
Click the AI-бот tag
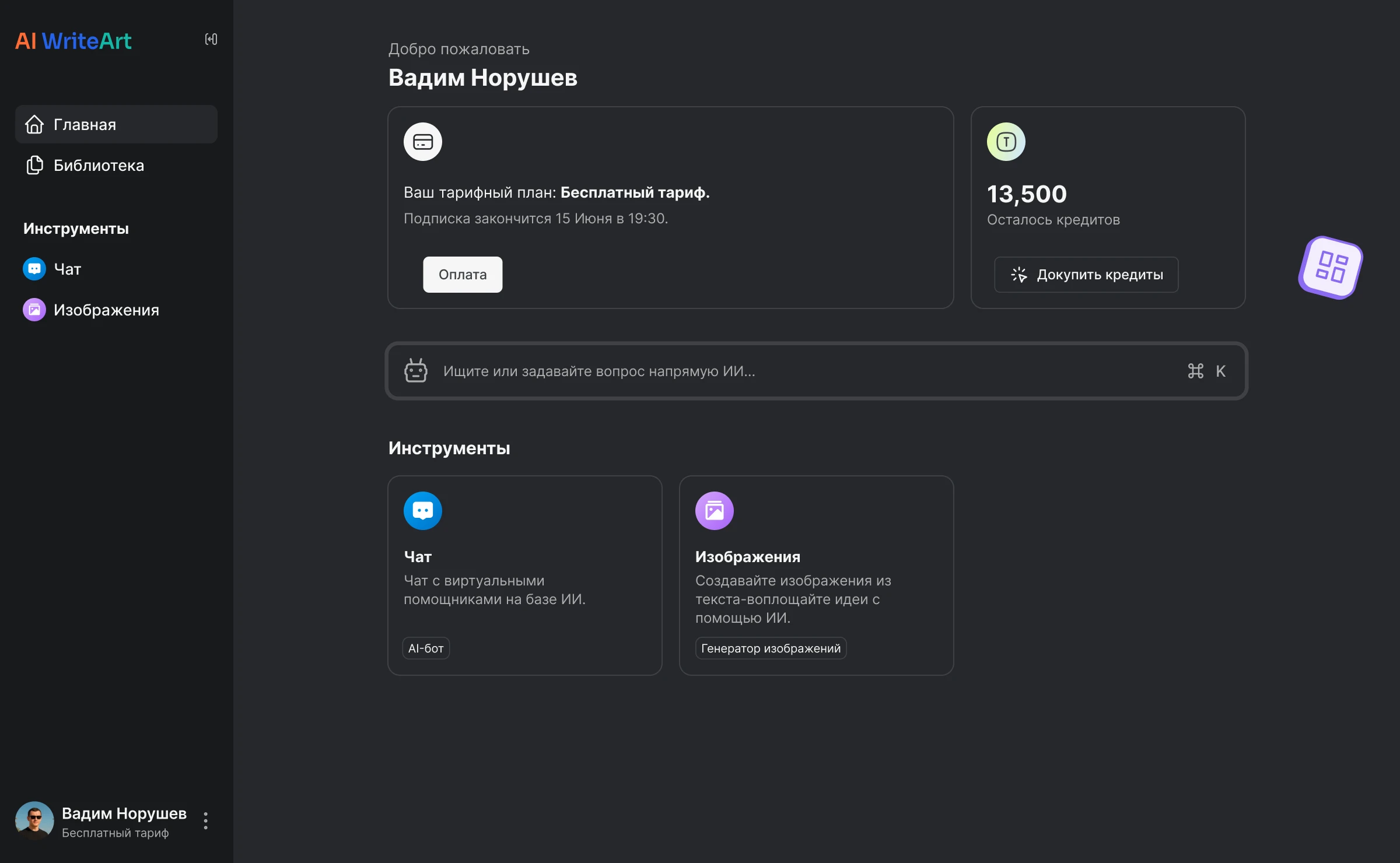point(426,648)
